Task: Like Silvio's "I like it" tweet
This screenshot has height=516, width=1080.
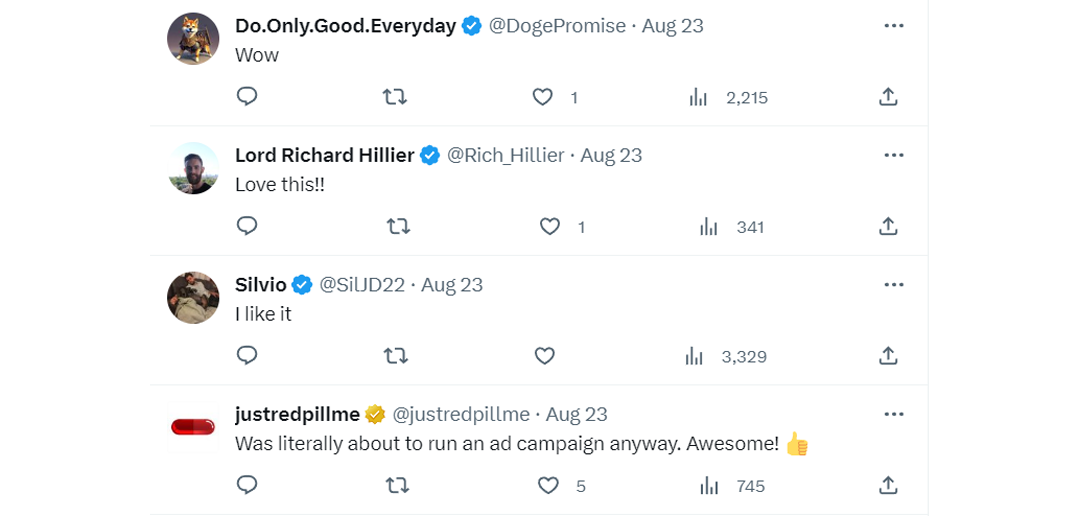Action: coord(545,356)
